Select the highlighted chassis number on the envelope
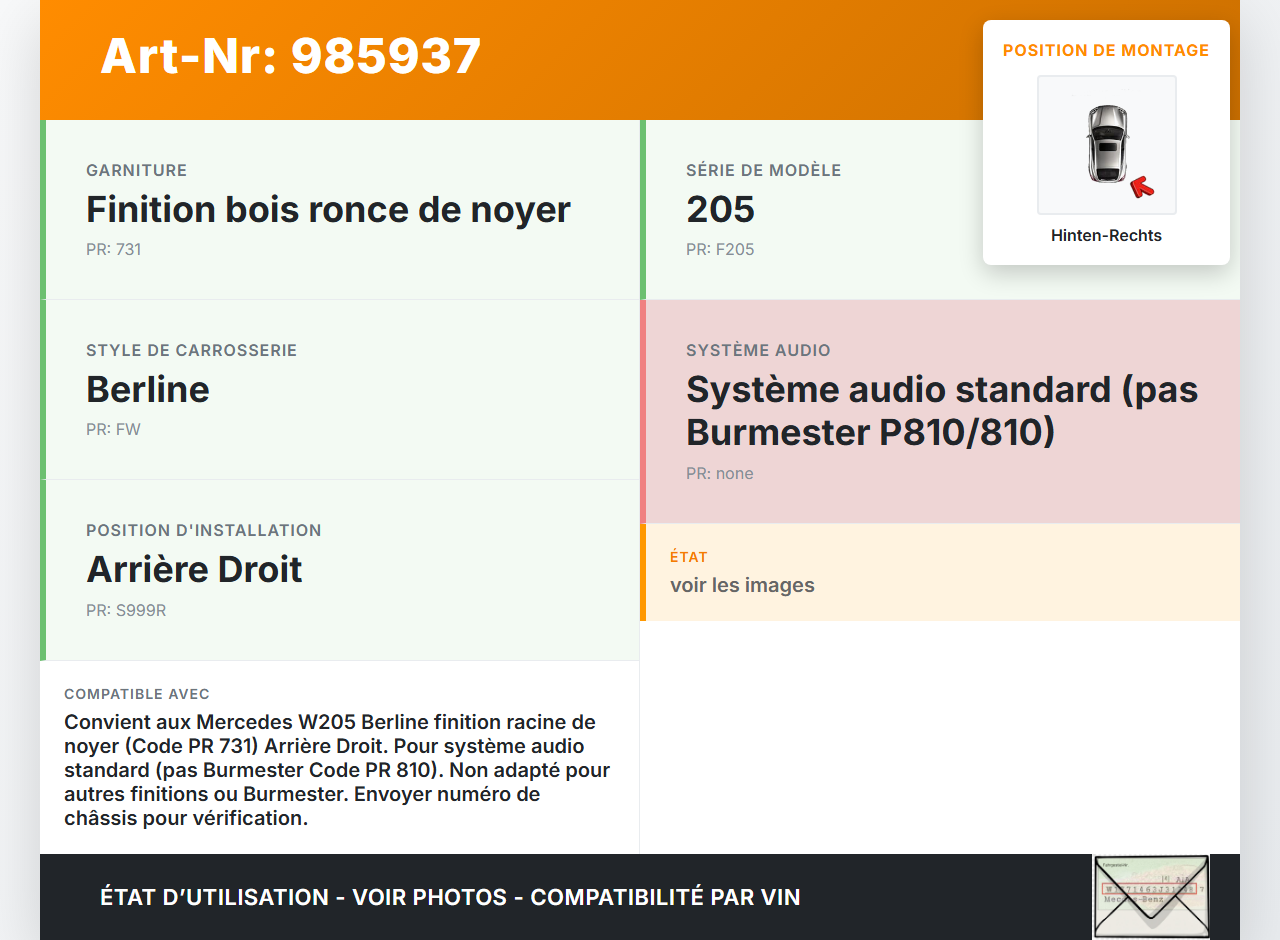This screenshot has width=1280, height=940. pyautogui.click(x=1149, y=887)
